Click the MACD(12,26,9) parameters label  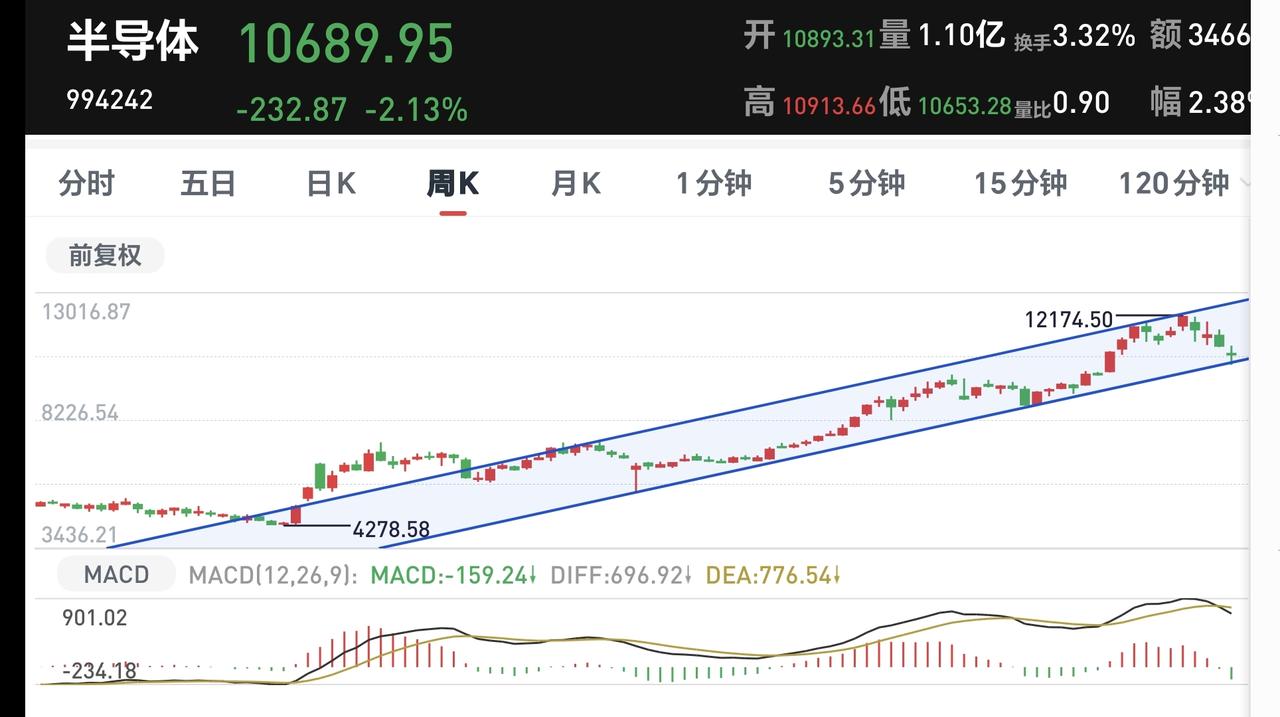[272, 575]
